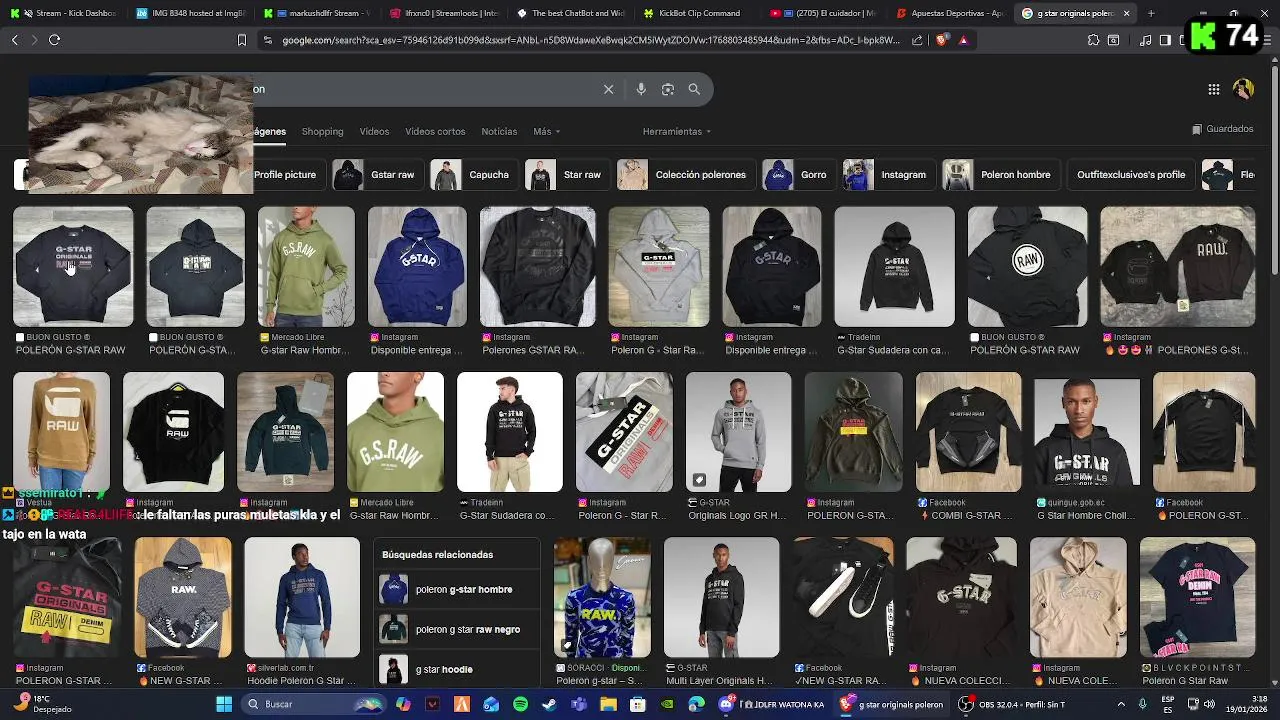Open Spotify from the taskbar
1280x720 pixels.
pyautogui.click(x=520, y=704)
